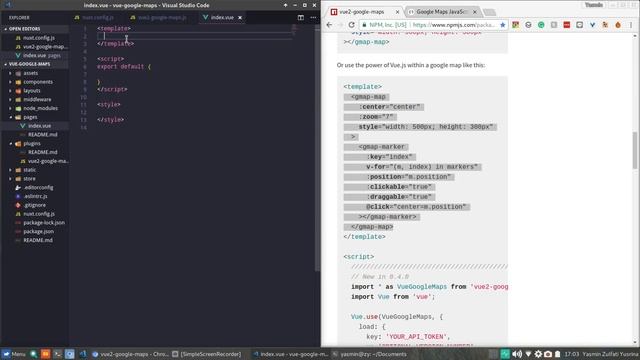This screenshot has width=640, height=360.
Task: Expand the assets folder
Action: click(31, 73)
